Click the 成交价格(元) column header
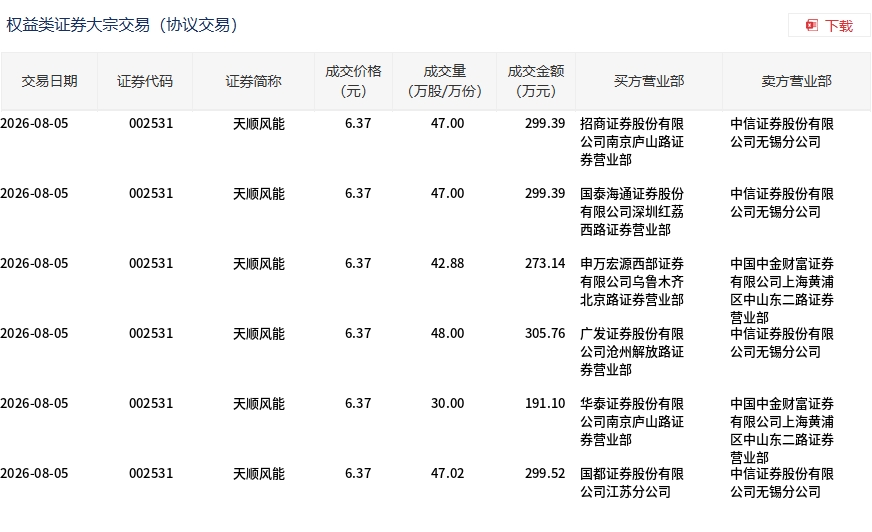Viewport: 872px width, 532px height. (353, 81)
